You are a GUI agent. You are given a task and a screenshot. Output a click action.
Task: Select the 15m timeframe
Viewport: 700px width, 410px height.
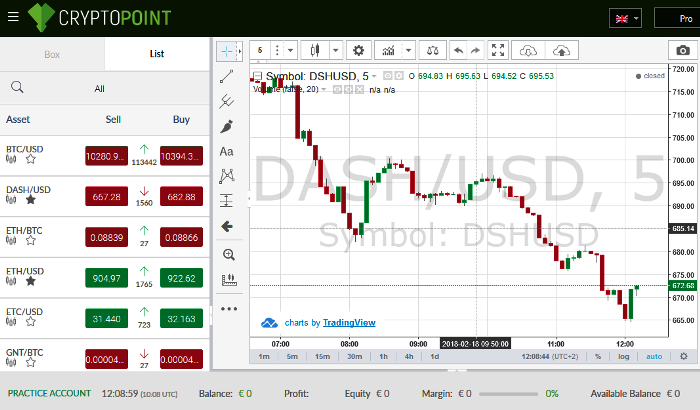(322, 356)
